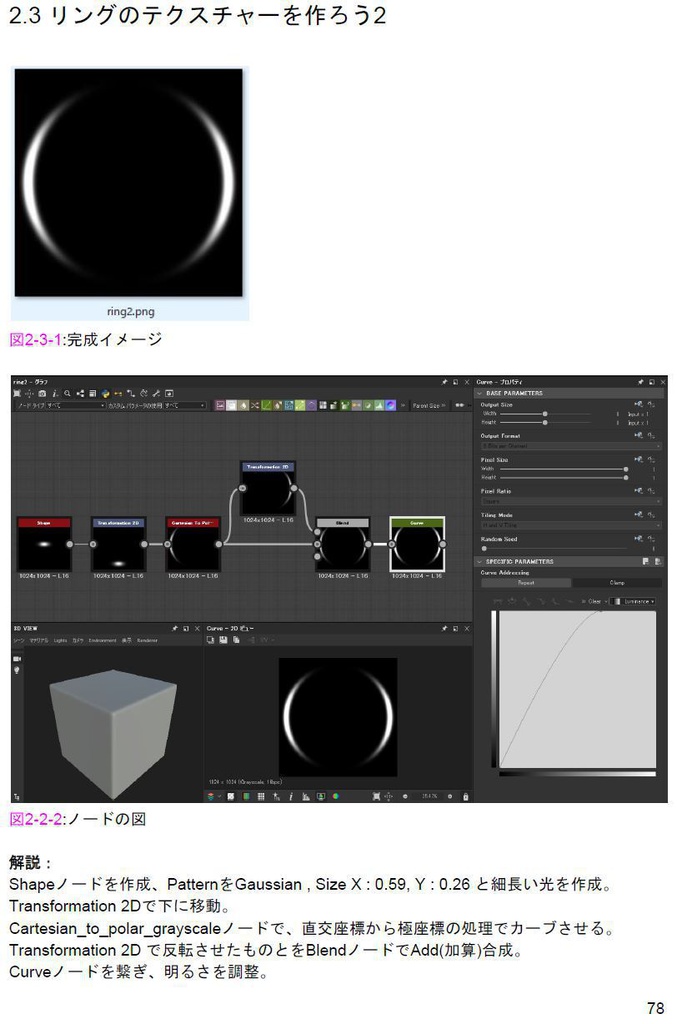Image resolution: width=677 pixels, height=1024 pixels.
Task: Select the Cartesian To Polar node
Action: point(193,544)
